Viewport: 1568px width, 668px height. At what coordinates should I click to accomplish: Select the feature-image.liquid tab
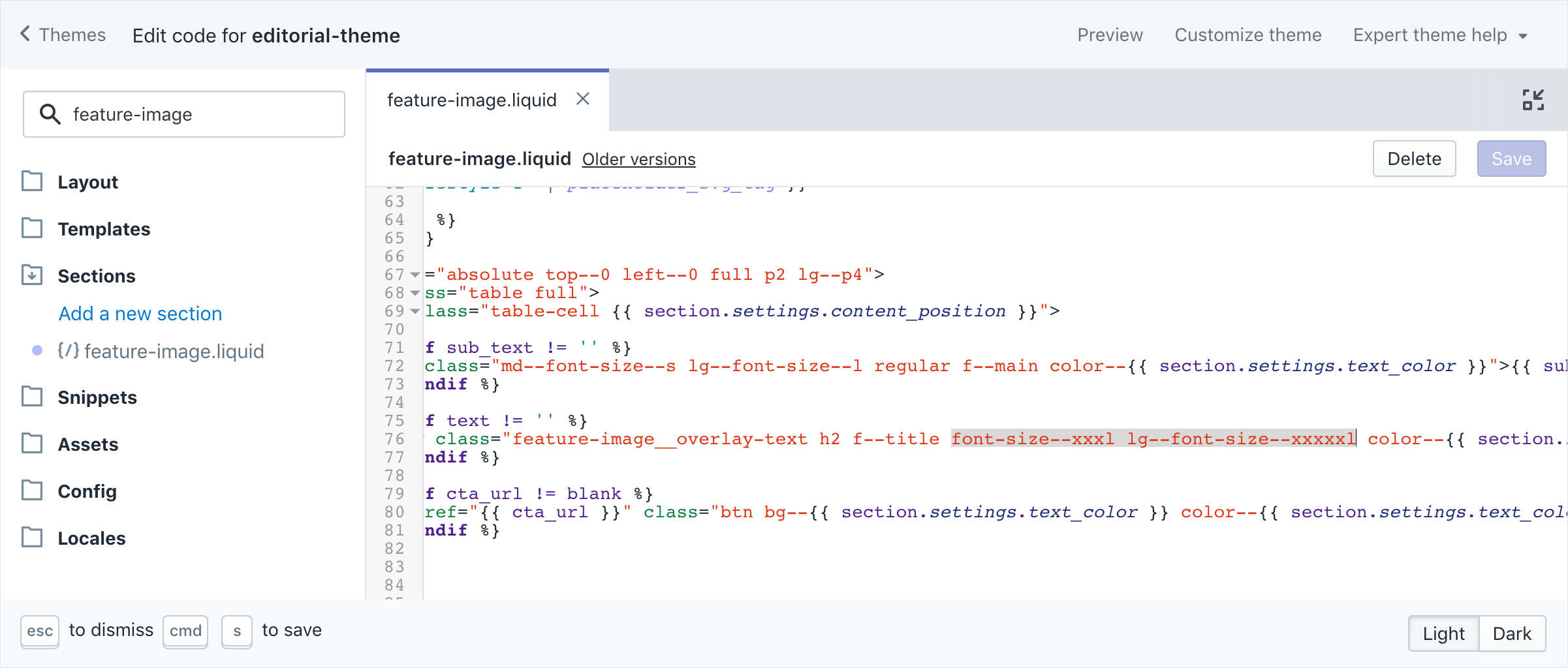(x=471, y=99)
